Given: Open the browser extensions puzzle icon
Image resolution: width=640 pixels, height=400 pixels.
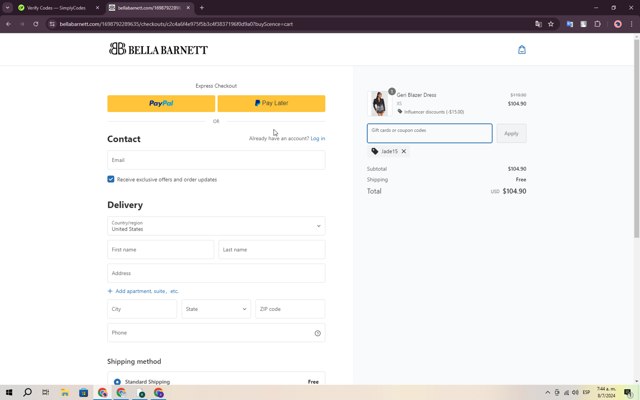Looking at the screenshot, I should pos(598,24).
